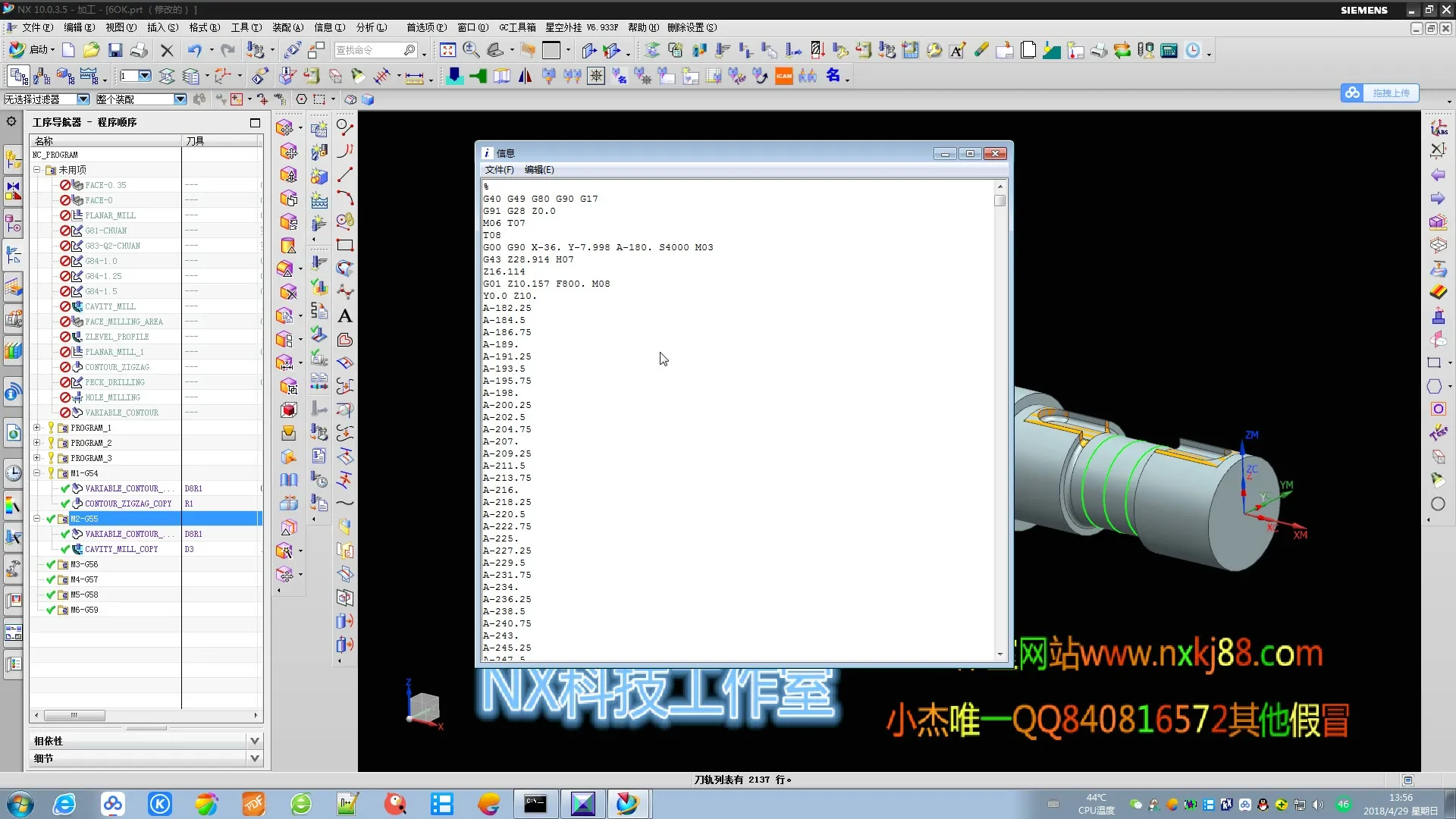Expand the PROGRAM_1 tree node
Screen dimensions: 1456x819
[x=36, y=428]
